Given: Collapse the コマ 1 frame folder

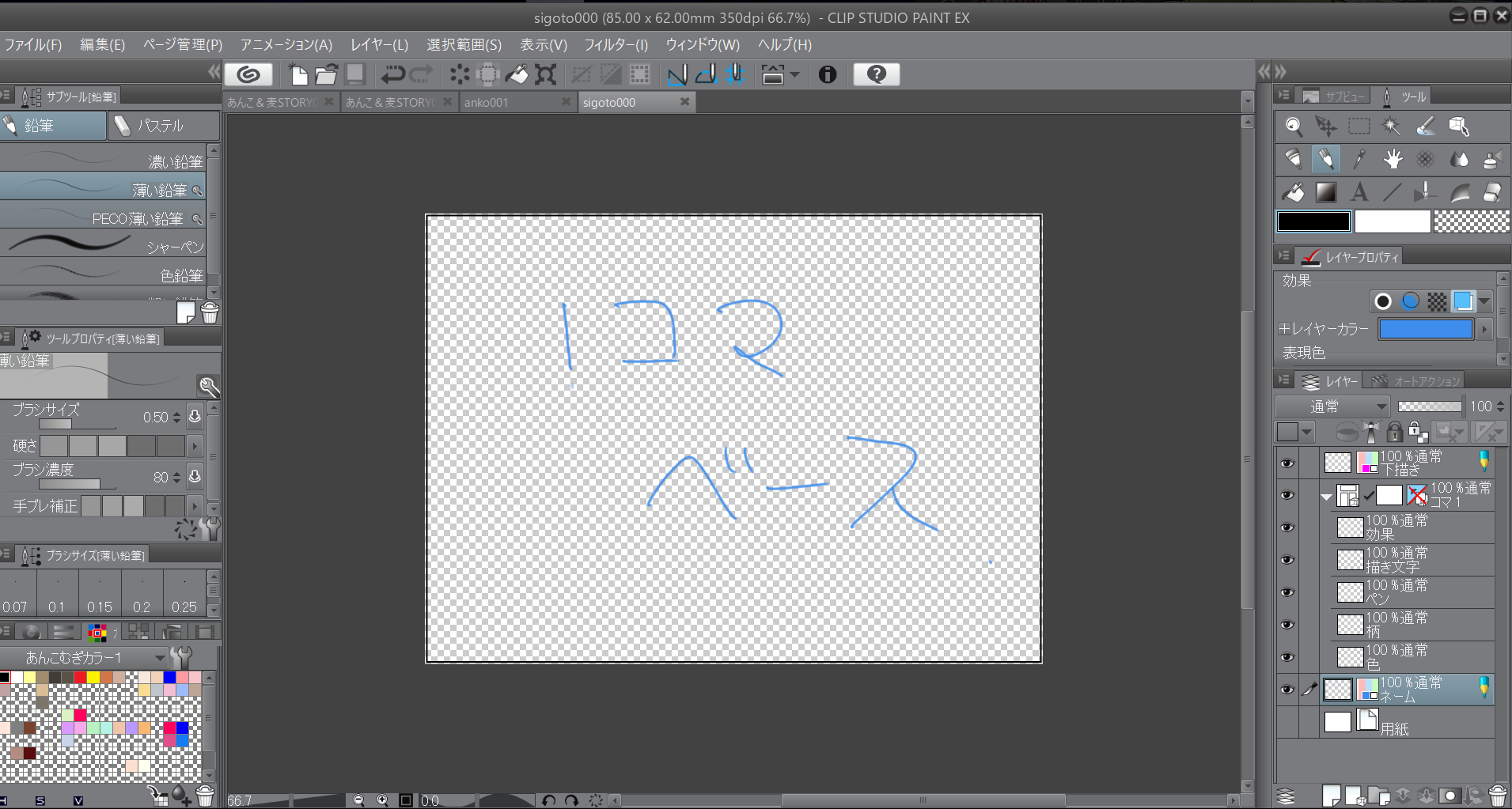Looking at the screenshot, I should coord(1327,497).
